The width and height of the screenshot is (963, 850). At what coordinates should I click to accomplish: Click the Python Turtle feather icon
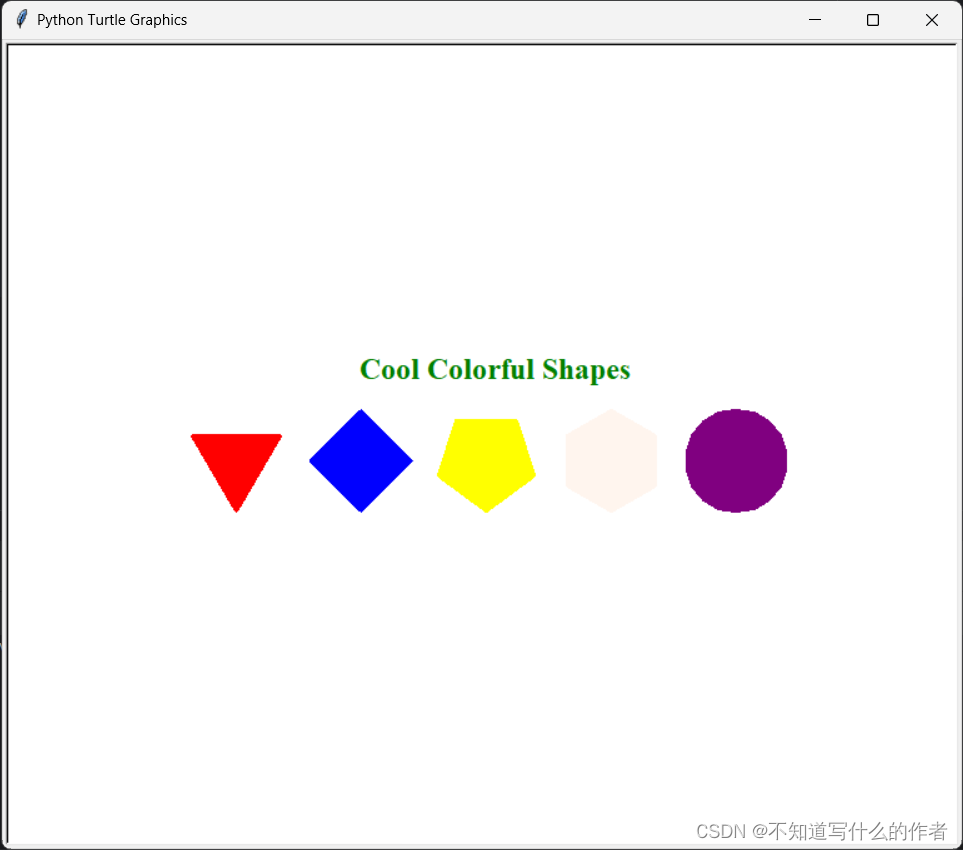pos(21,19)
